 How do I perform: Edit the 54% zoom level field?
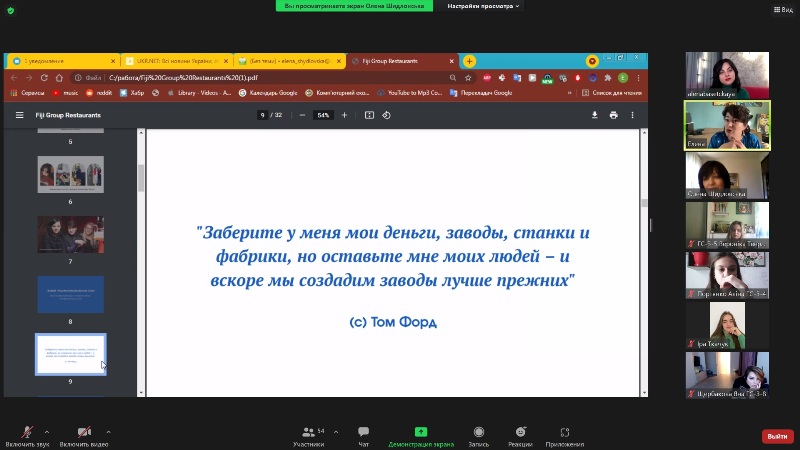[323, 115]
